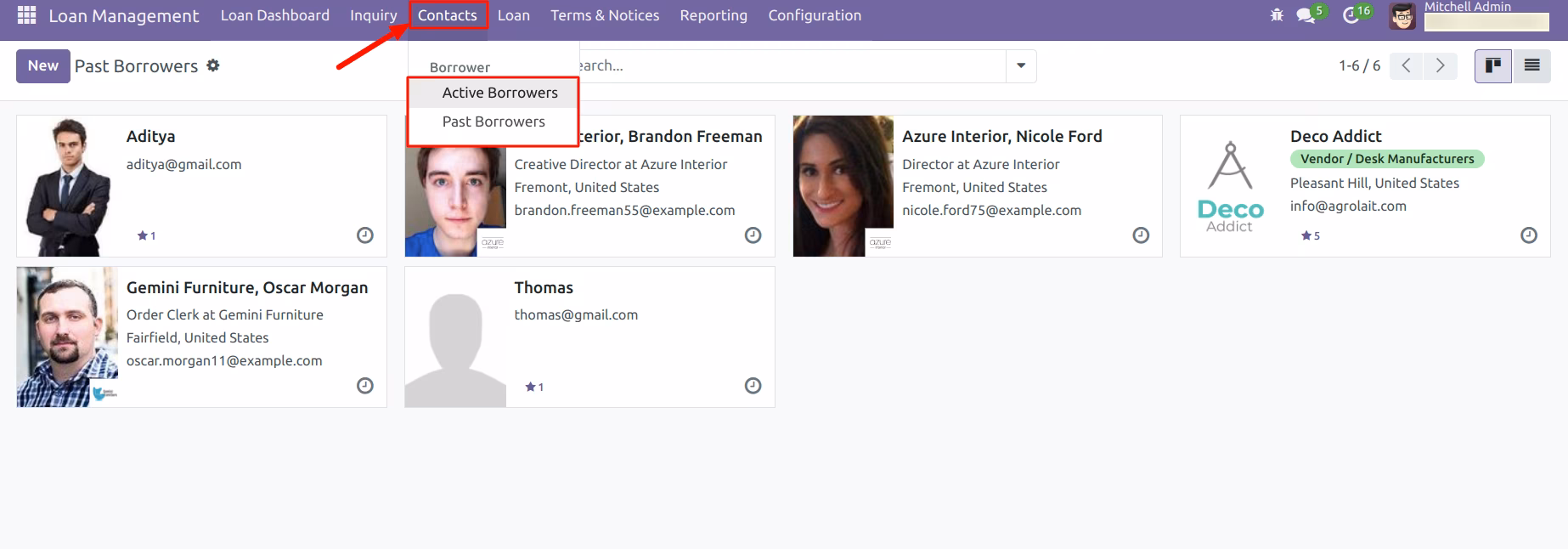Open the gear actions menu beside Past Borrowers
1568x549 pixels.
213,65
